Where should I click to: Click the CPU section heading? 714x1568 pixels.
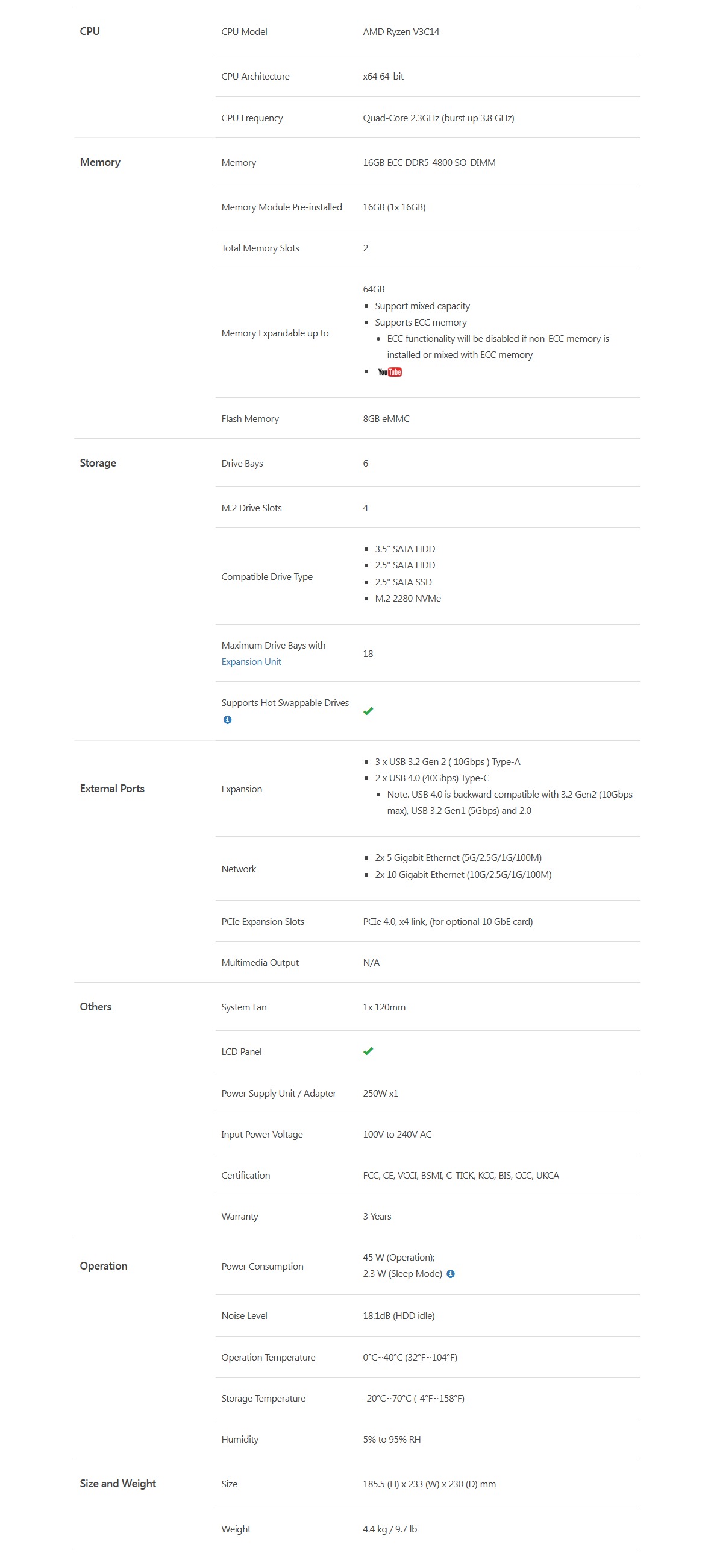pyautogui.click(x=90, y=31)
